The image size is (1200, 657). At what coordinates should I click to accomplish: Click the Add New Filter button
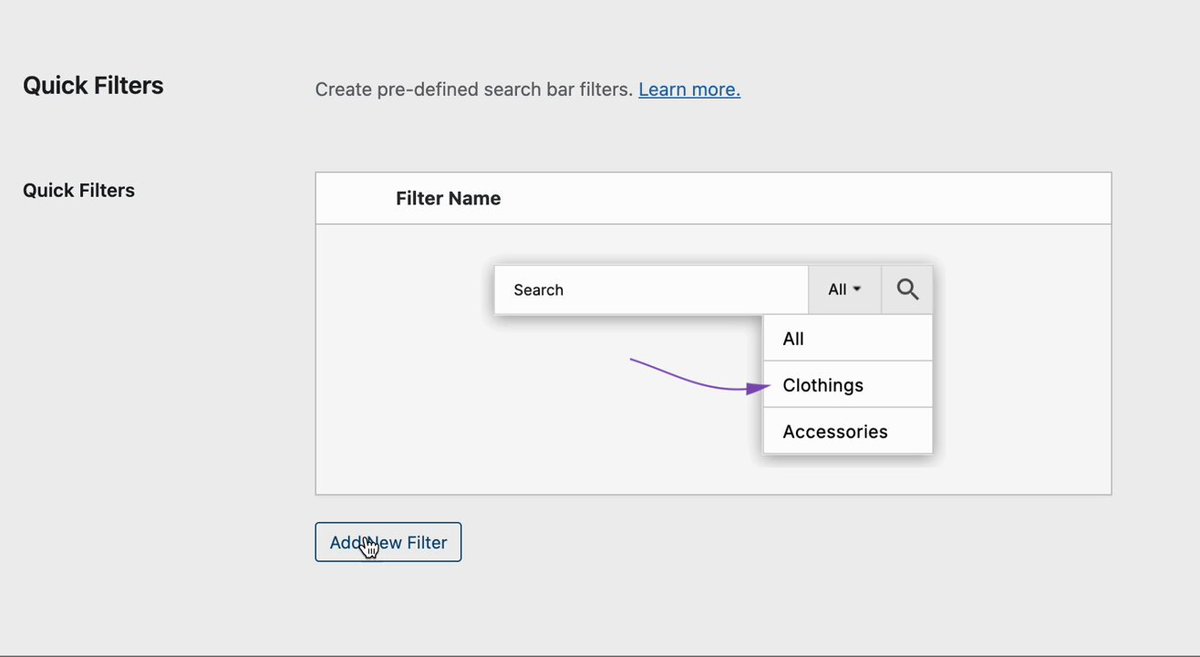click(x=388, y=542)
